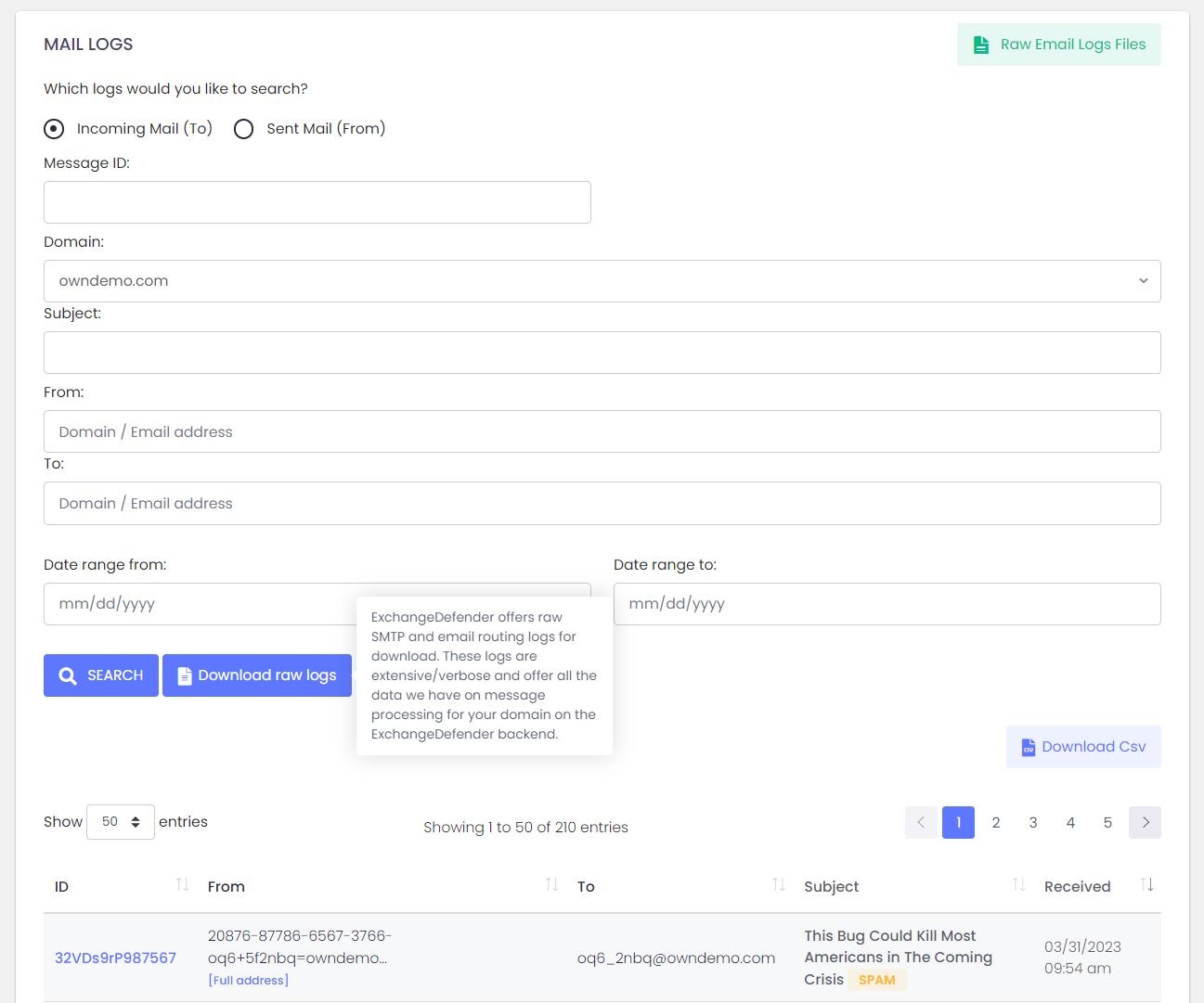Click the Subject text field
This screenshot has height=1003, width=1204.
[602, 353]
